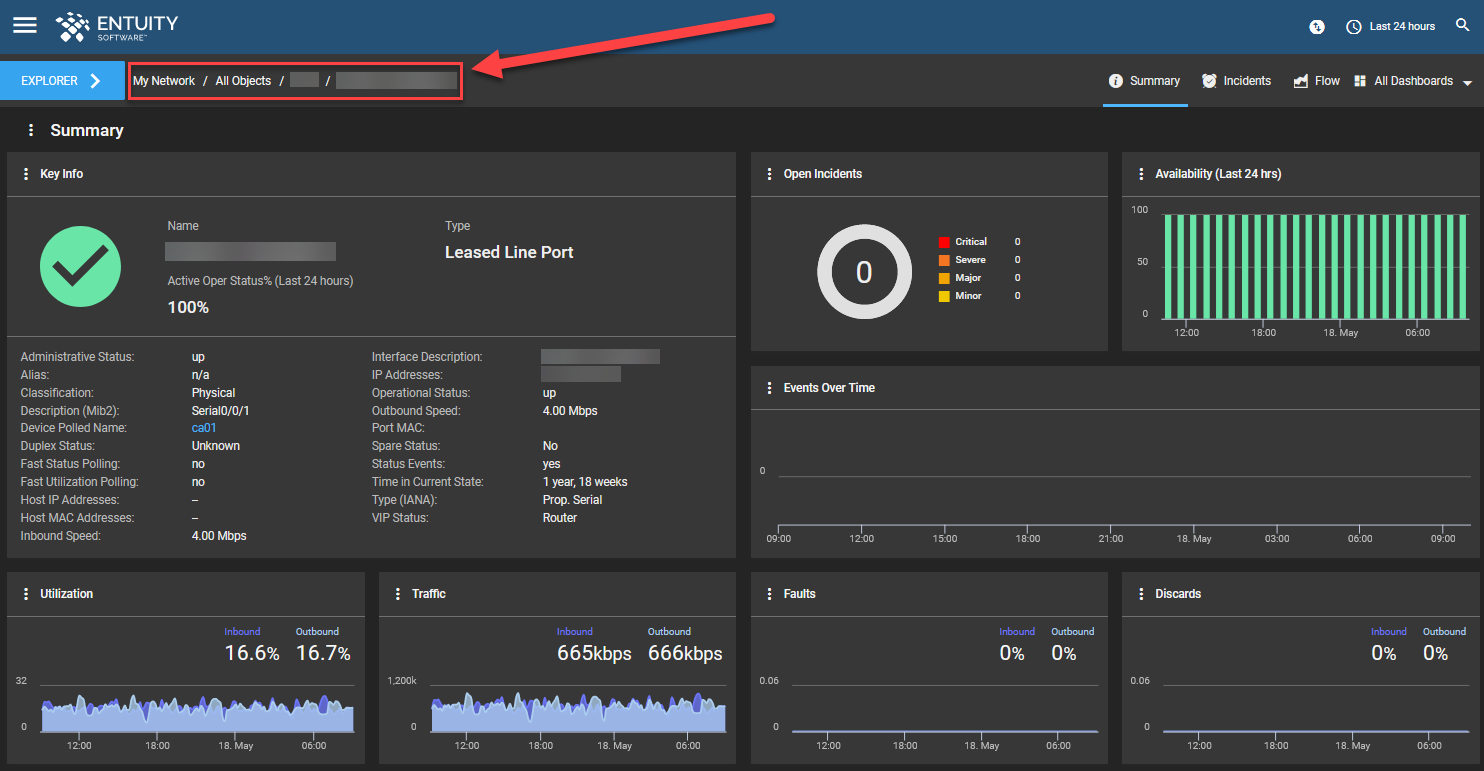1484x771 pixels.
Task: Click the 16.7% outbound utilization value
Action: [x=323, y=654]
